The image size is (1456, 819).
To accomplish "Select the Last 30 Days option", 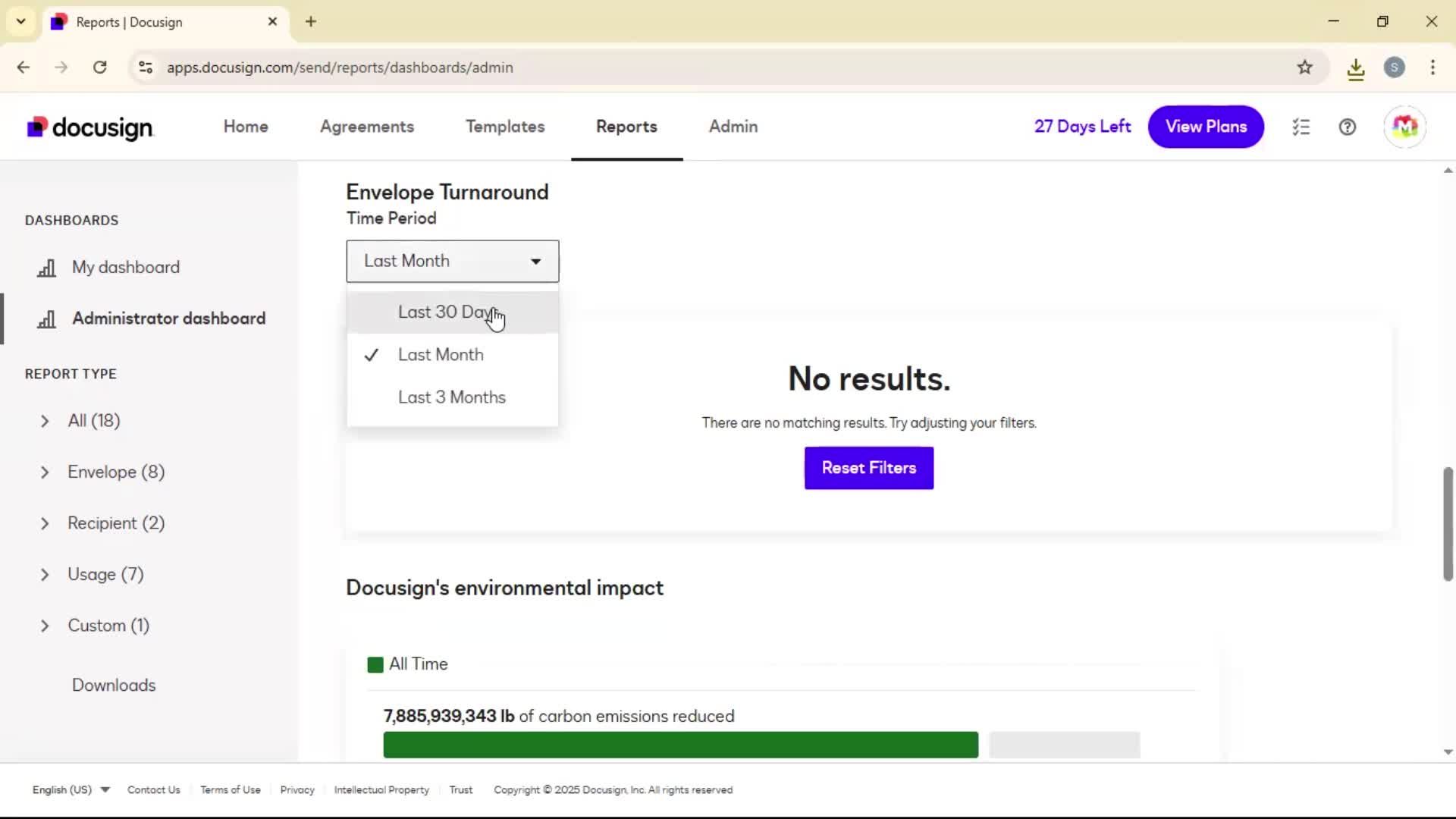I will pos(447,312).
